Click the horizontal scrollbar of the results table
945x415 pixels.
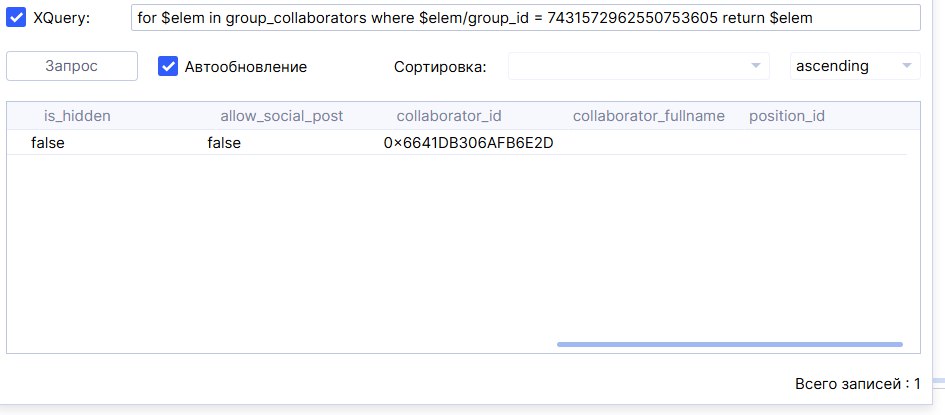point(729,344)
